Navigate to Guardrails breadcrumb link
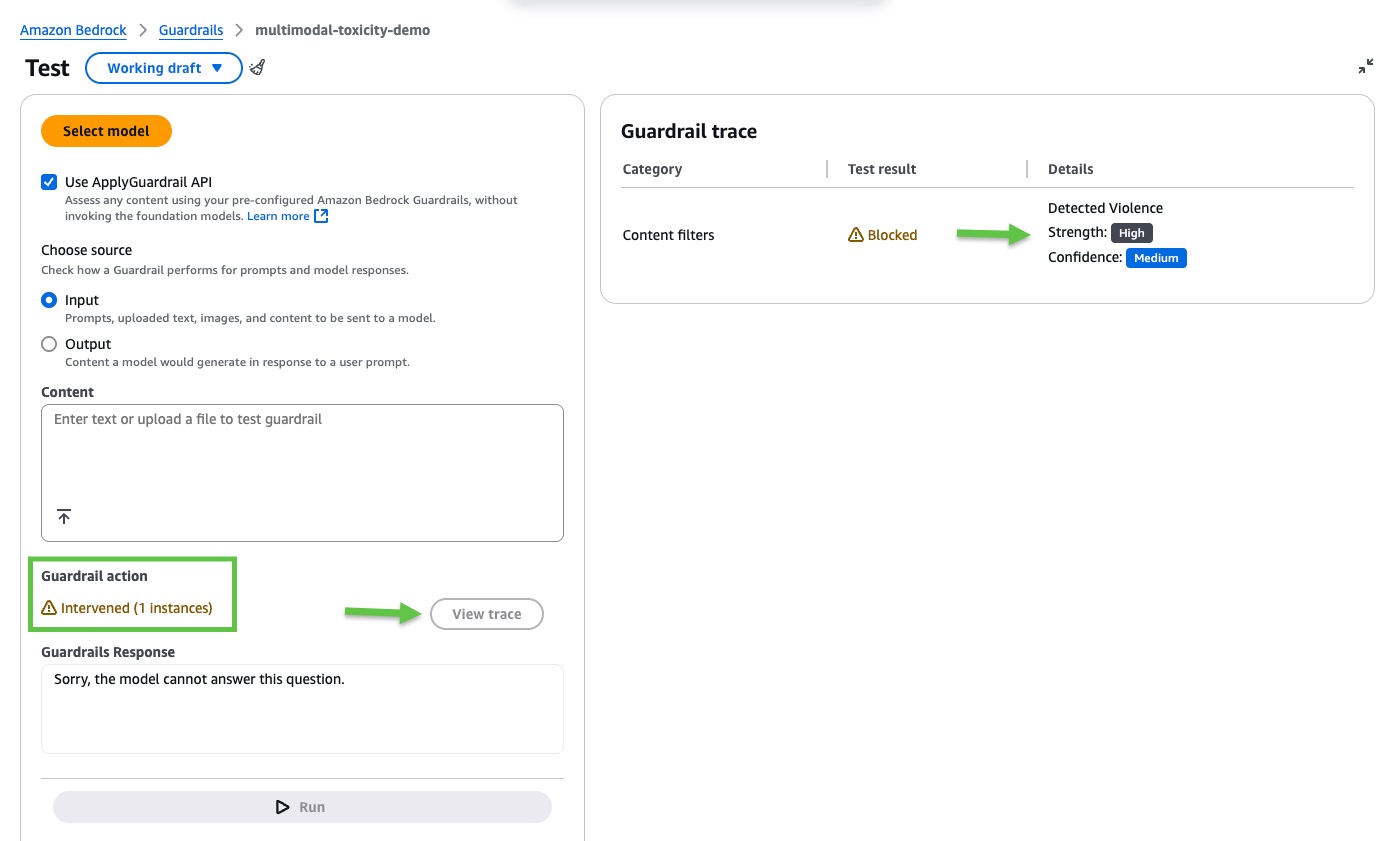Screen dimensions: 1390x841 click(191, 30)
